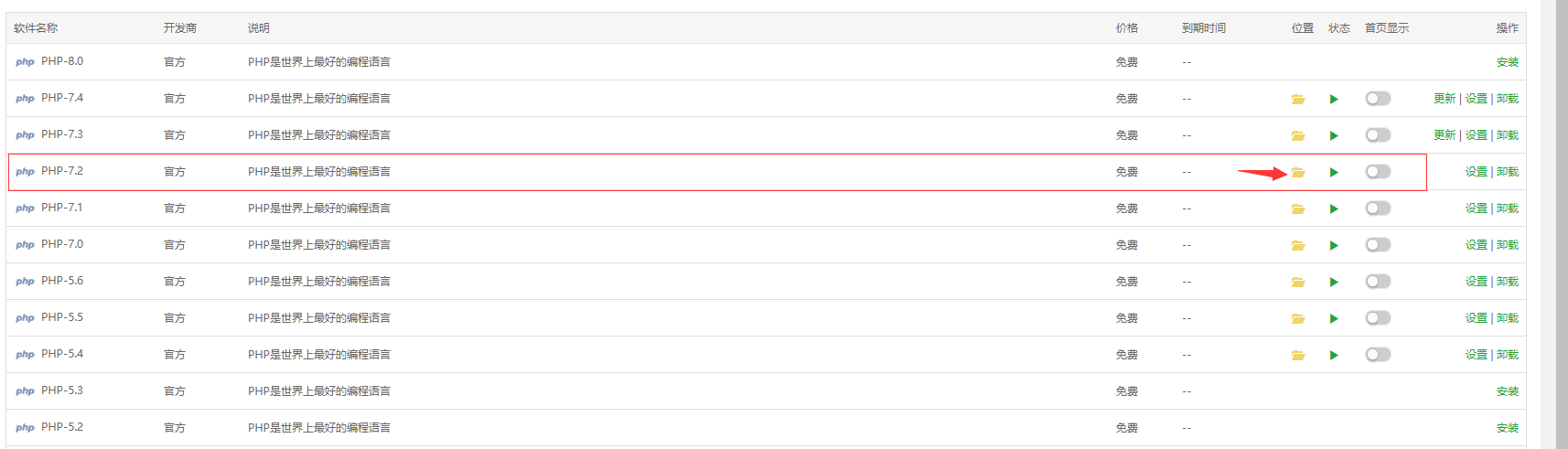Install PHP-5.3 using the 安装 link
The width and height of the screenshot is (1568, 449).
tap(1507, 391)
